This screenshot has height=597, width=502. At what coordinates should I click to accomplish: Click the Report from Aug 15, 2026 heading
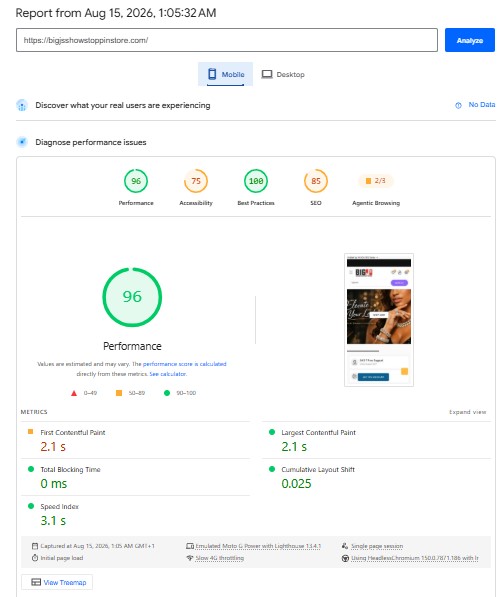[116, 13]
